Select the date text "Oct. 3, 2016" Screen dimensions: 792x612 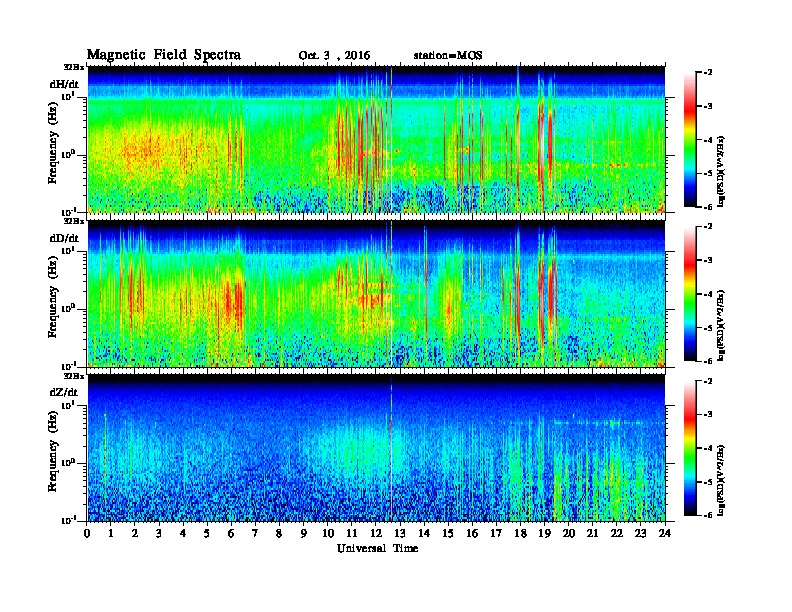pos(334,56)
